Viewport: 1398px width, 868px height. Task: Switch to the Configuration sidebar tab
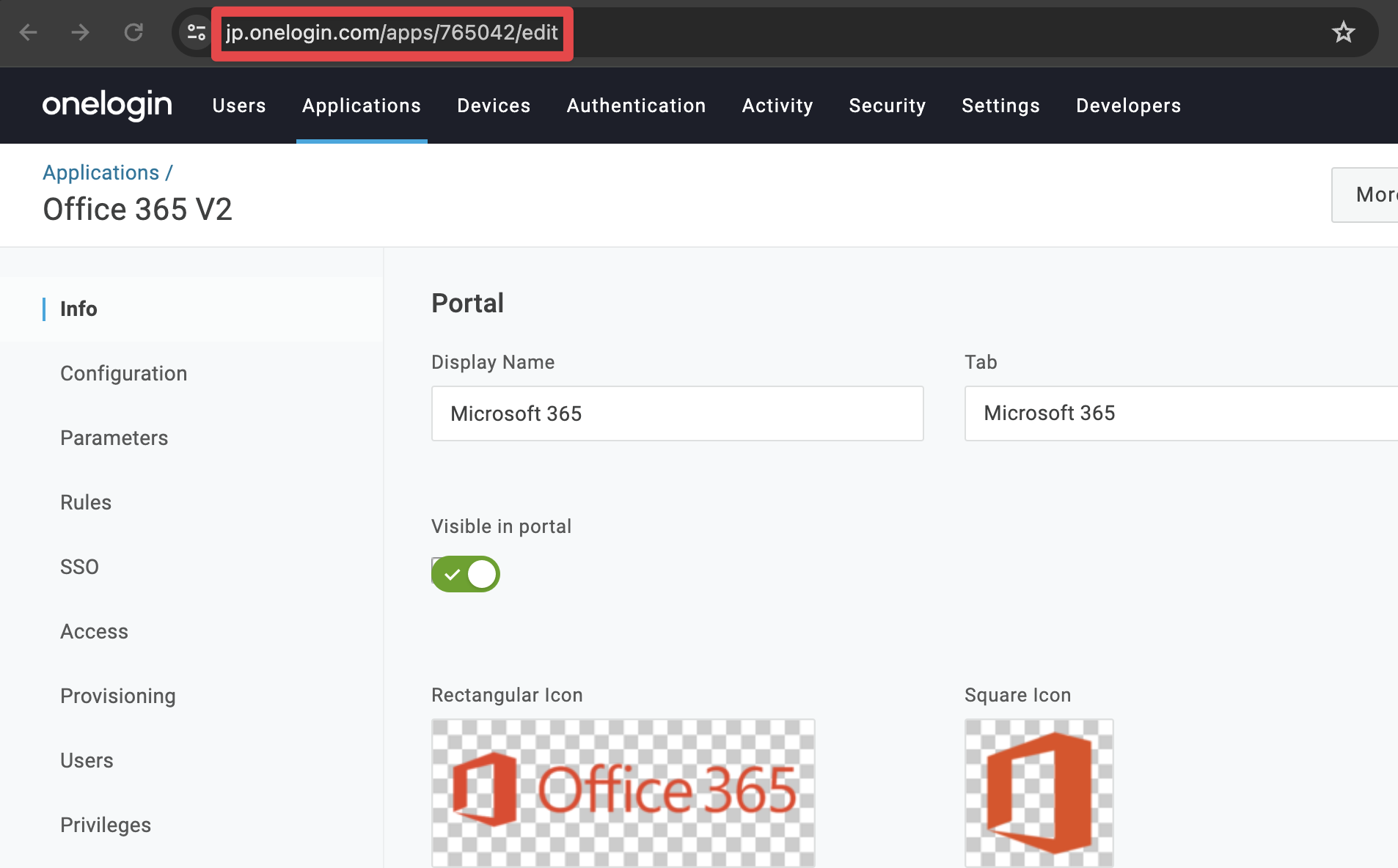click(123, 373)
